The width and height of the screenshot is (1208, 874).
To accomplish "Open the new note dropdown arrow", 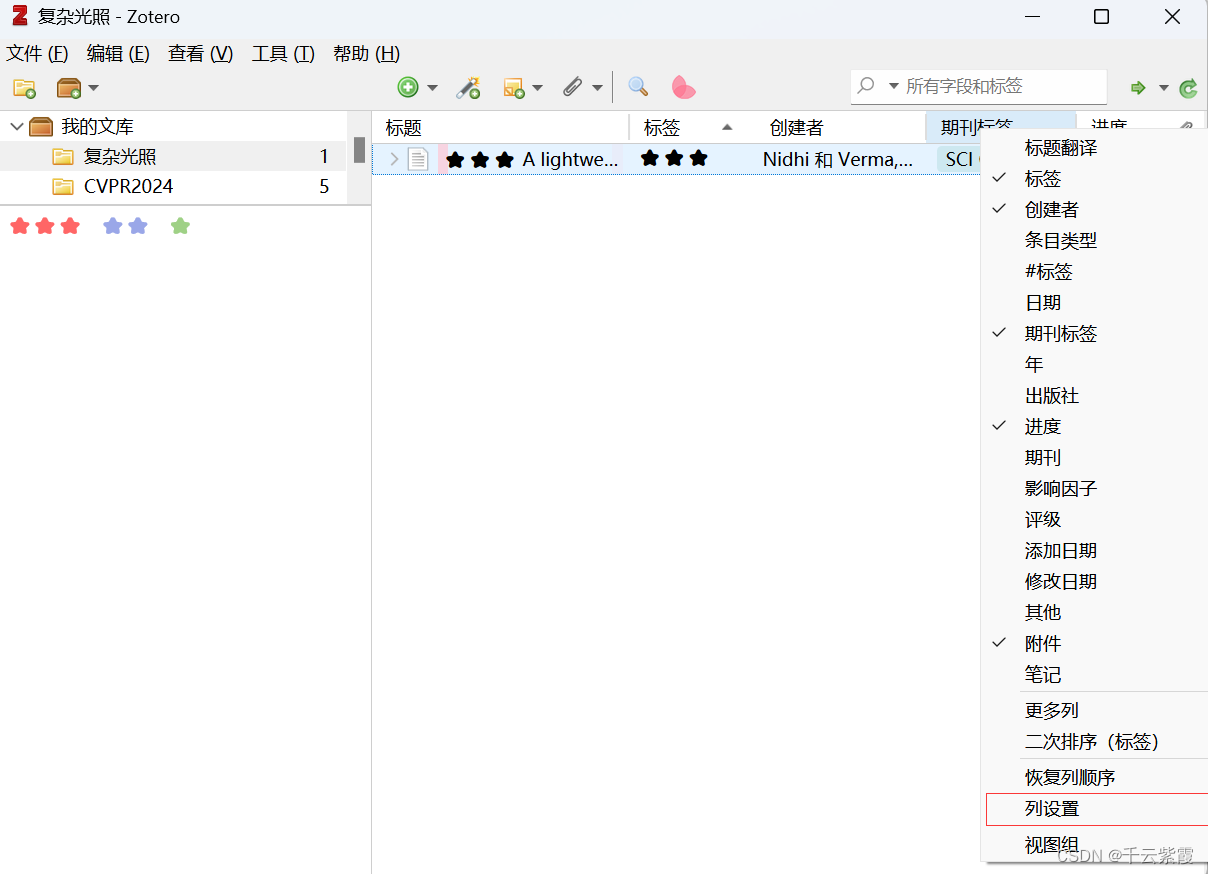I will [537, 88].
